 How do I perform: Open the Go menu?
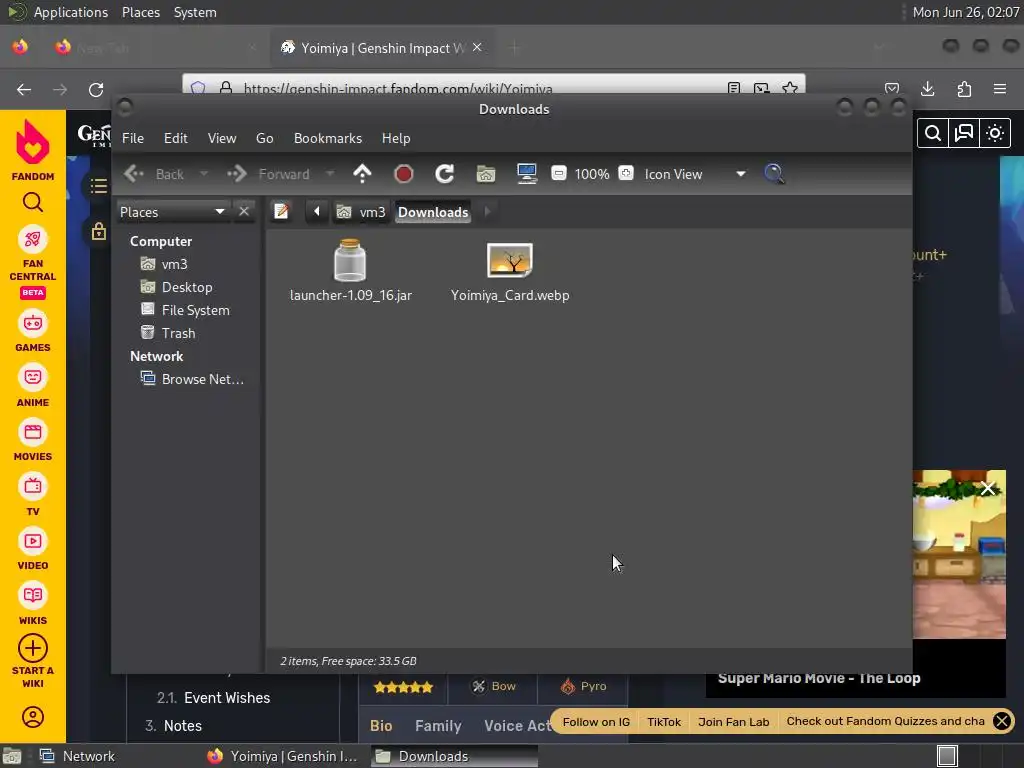point(264,138)
